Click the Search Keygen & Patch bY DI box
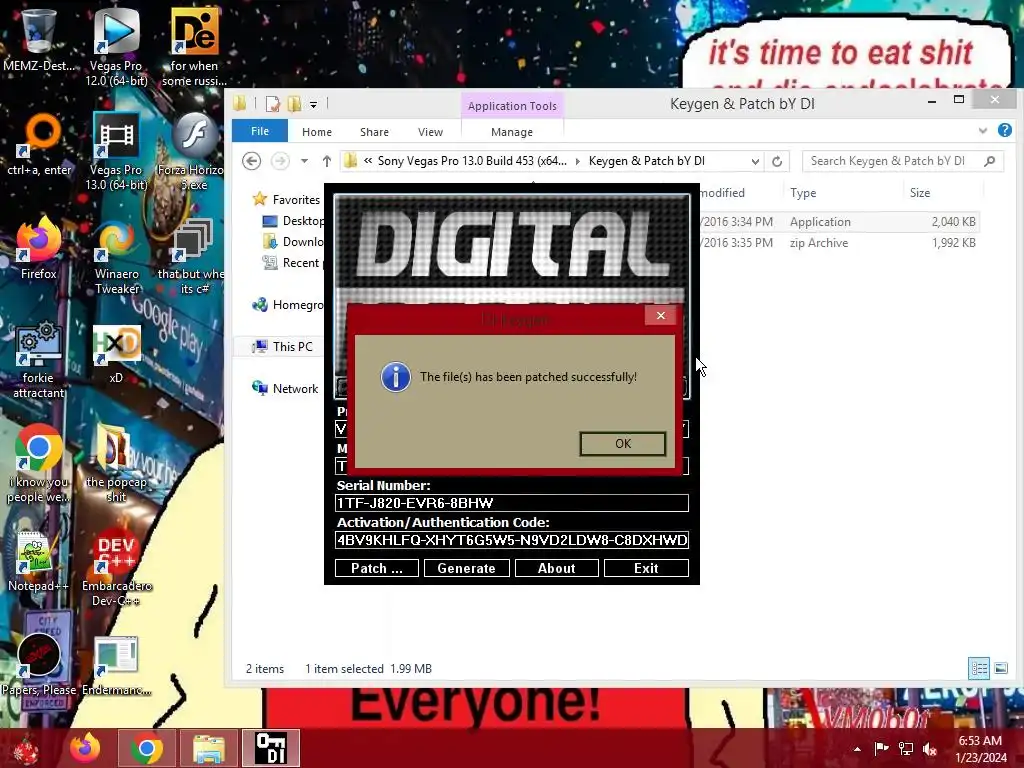Viewport: 1024px width, 768px height. point(903,161)
